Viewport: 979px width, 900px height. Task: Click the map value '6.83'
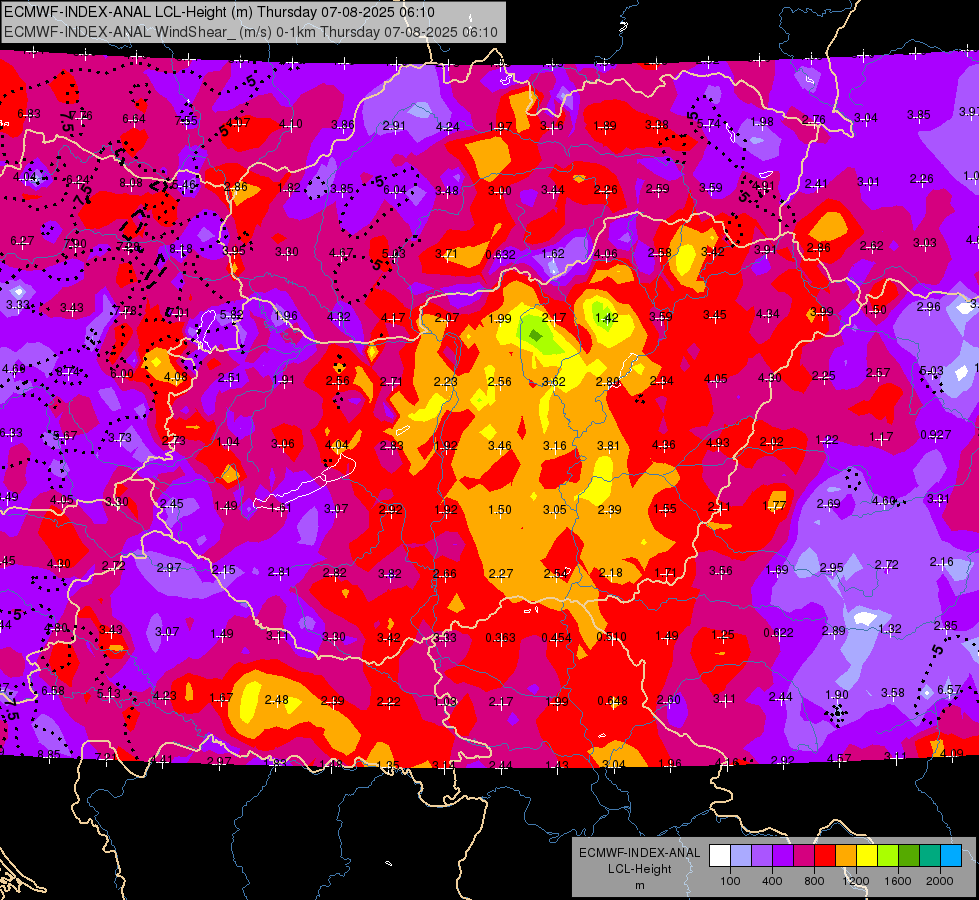[29, 114]
